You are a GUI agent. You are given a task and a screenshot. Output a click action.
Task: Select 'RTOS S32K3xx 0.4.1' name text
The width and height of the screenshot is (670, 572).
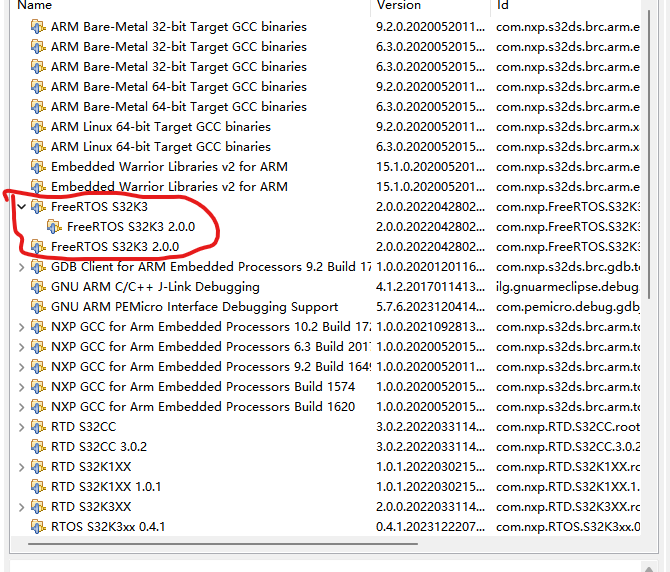(108, 527)
